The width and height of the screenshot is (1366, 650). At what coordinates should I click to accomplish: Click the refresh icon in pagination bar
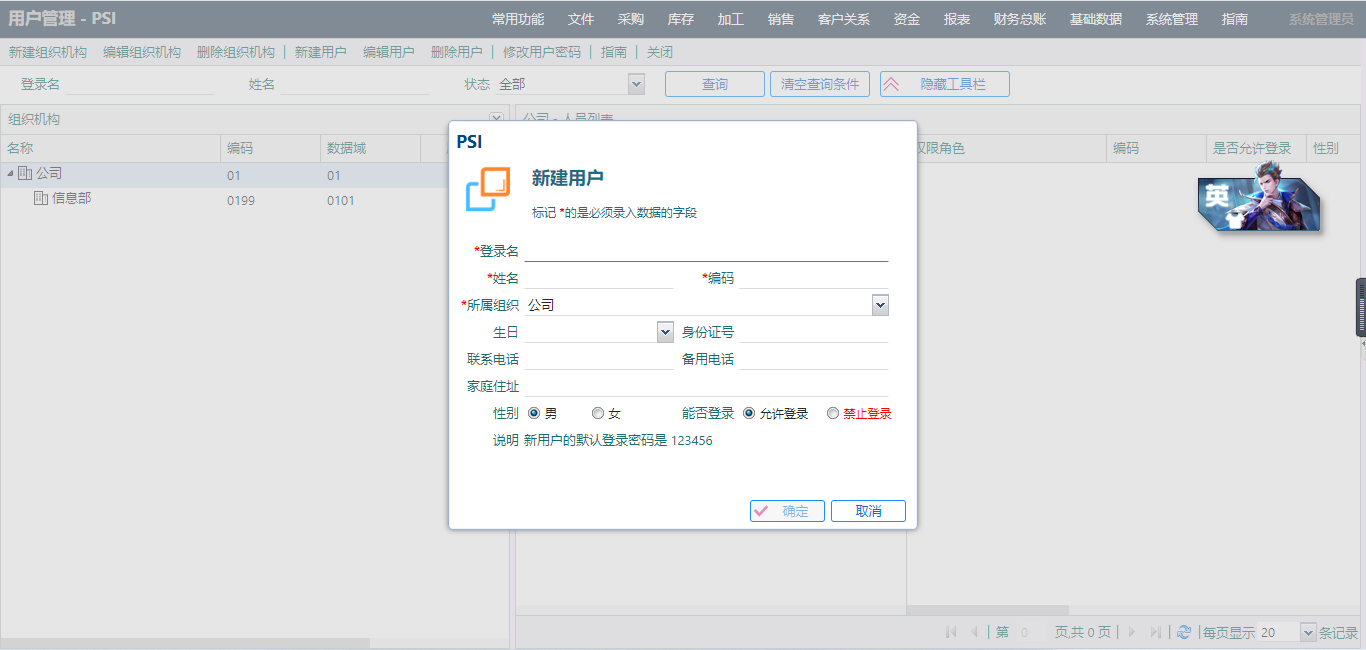(1184, 632)
